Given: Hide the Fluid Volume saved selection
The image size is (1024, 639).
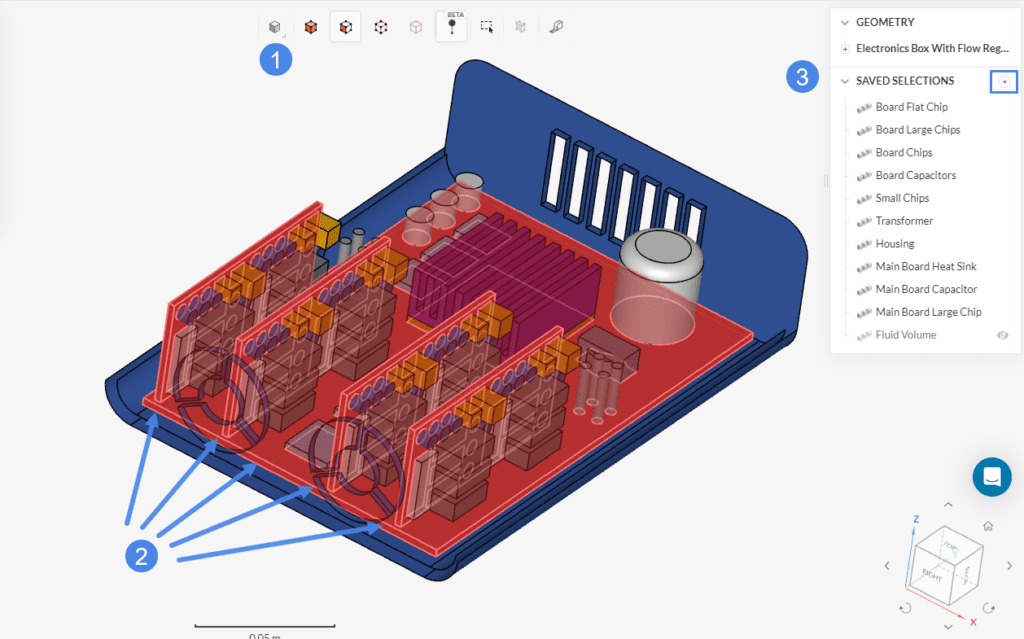Looking at the screenshot, I should [x=1003, y=334].
